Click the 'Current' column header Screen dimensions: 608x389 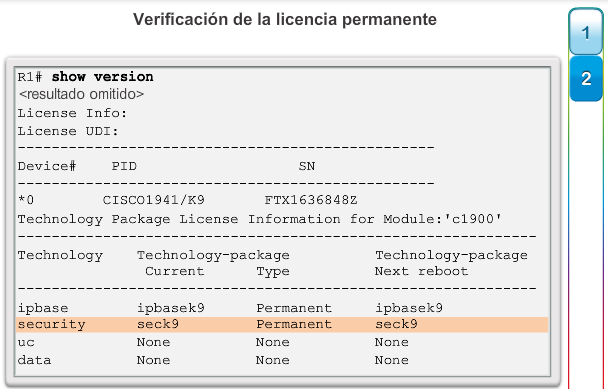point(174,271)
